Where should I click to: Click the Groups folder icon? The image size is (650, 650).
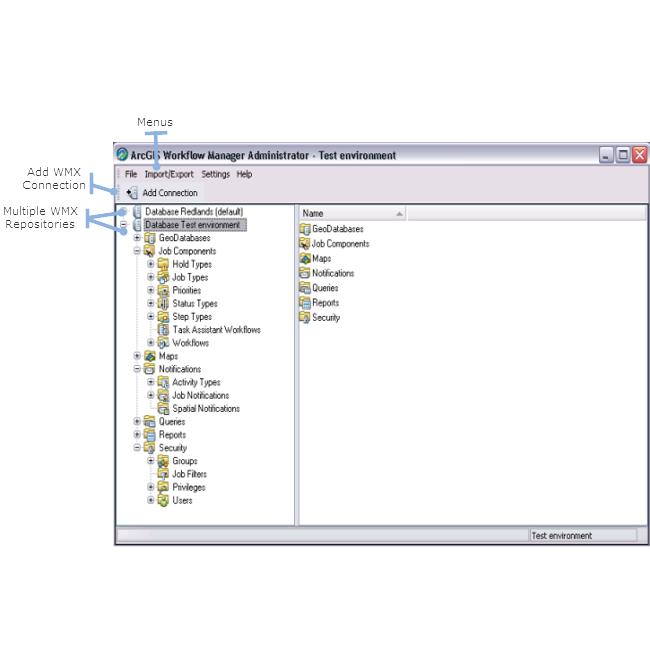(x=163, y=461)
